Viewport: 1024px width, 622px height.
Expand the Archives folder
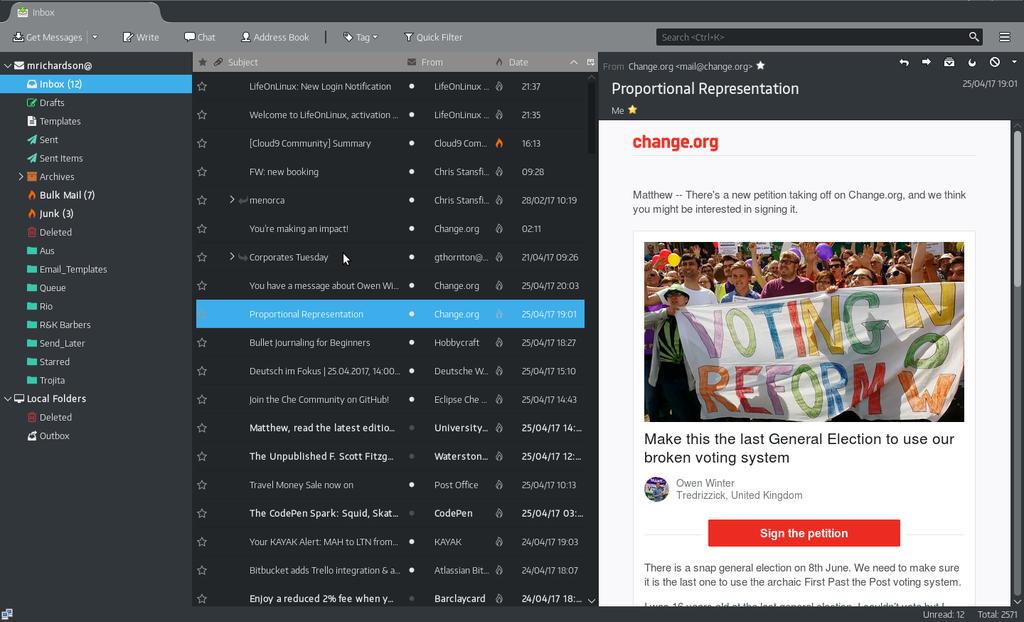click(21, 177)
